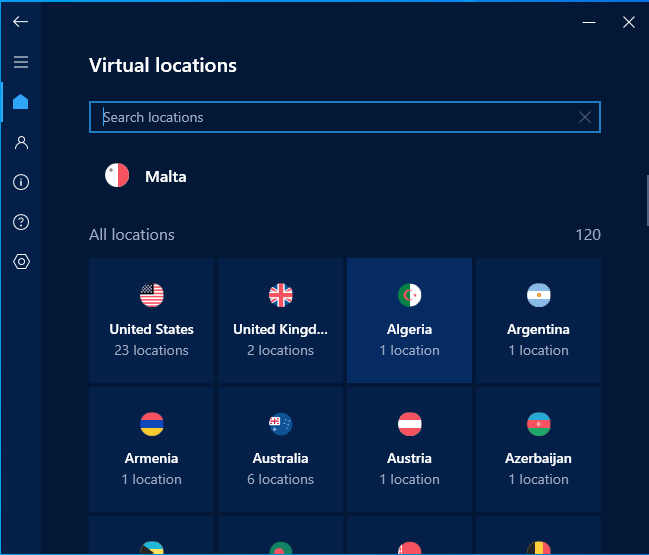The height and width of the screenshot is (555, 649).
Task: Click the Search locations input field
Action: pyautogui.click(x=330, y=117)
